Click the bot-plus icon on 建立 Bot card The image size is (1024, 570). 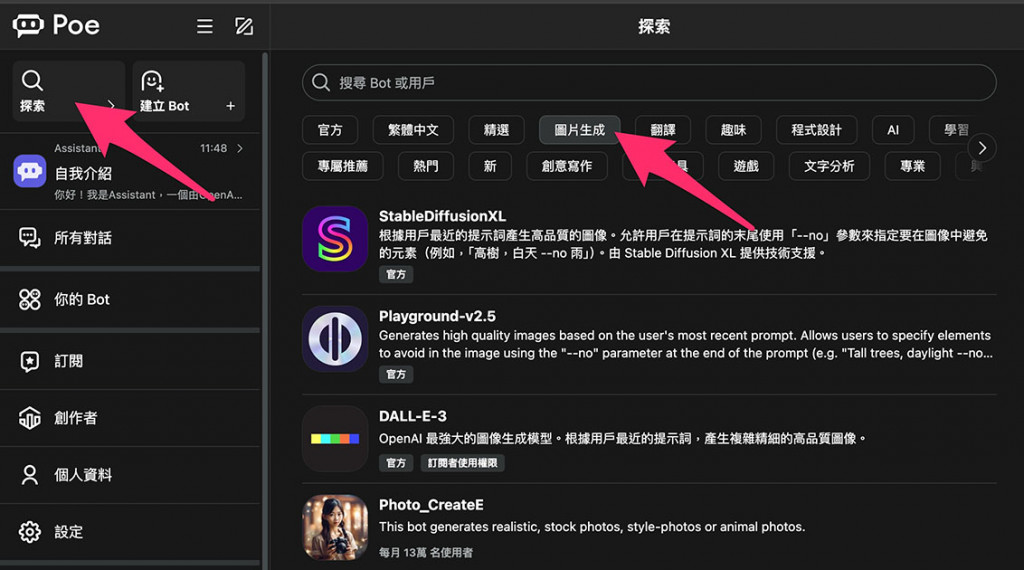152,81
